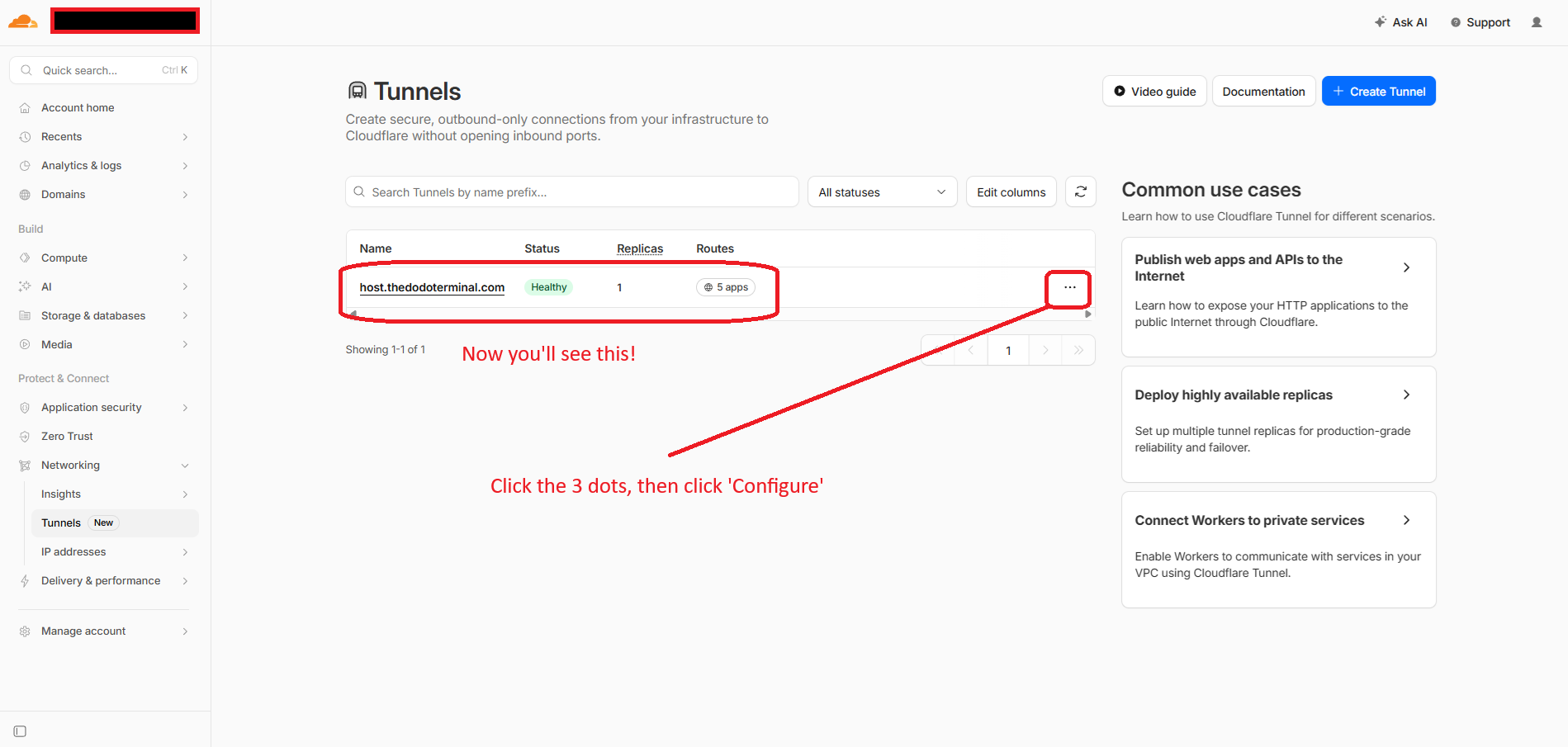The width and height of the screenshot is (1568, 747).
Task: Click the Domains globe icon
Action: pyautogui.click(x=25, y=195)
